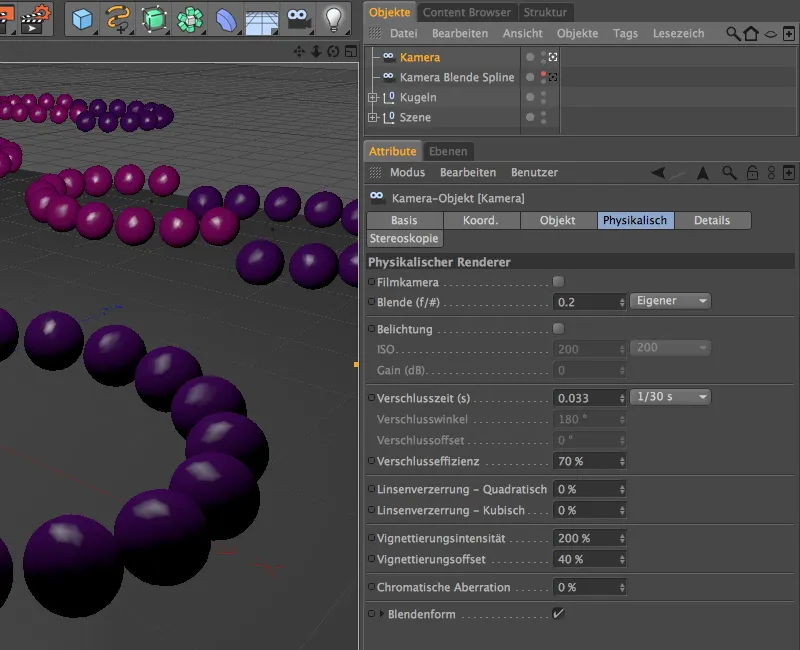Image resolution: width=800 pixels, height=650 pixels.
Task: Click the up arrow in Attribute manager
Action: click(x=703, y=172)
